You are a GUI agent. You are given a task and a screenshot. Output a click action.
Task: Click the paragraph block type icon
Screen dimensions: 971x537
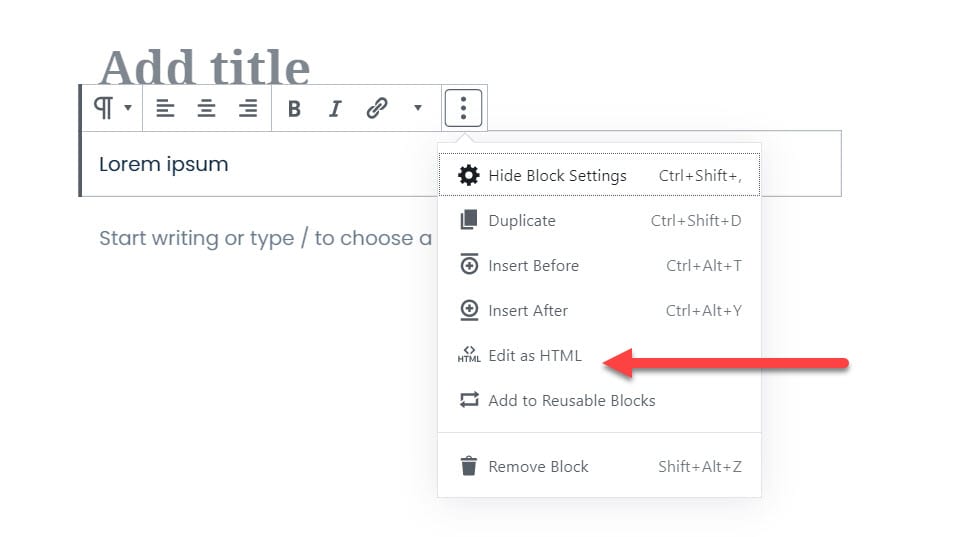pos(103,108)
